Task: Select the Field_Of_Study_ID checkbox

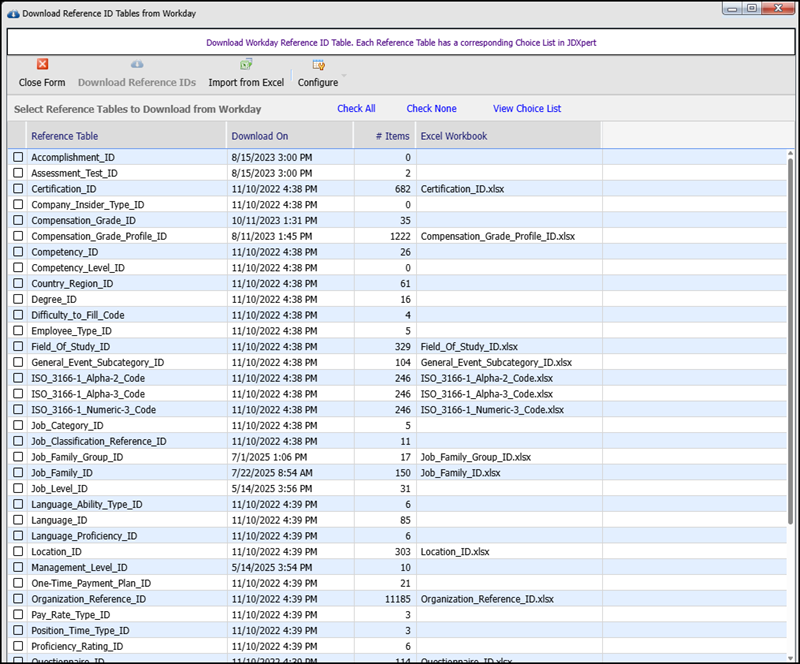Action: 18,347
